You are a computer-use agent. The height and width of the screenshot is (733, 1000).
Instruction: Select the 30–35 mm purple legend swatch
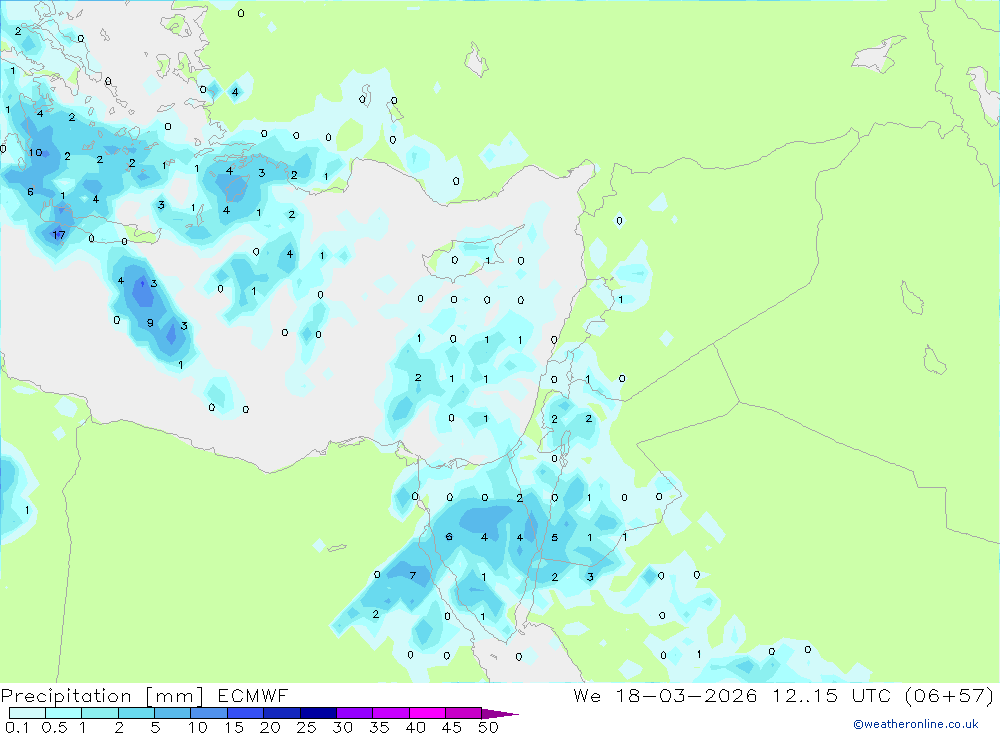355,713
